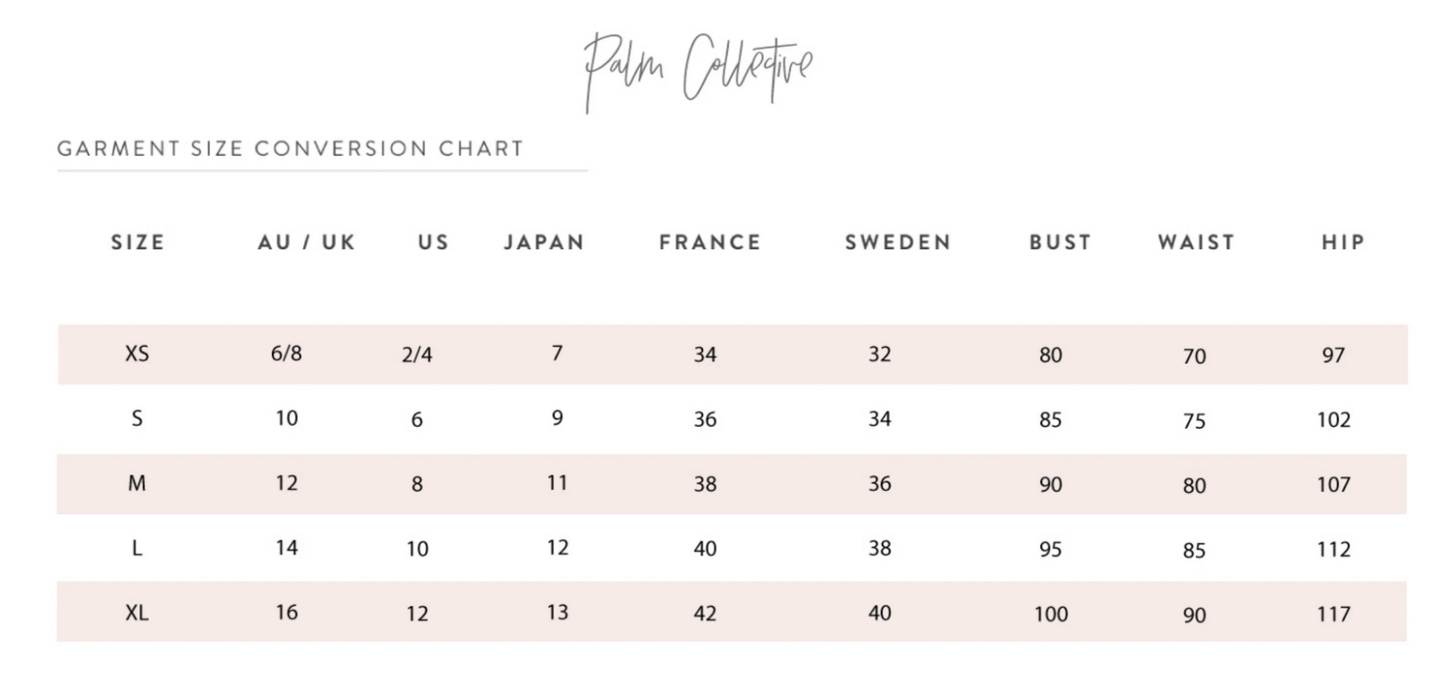Click the XL size row label
The width and height of the screenshot is (1445, 676).
point(137,613)
